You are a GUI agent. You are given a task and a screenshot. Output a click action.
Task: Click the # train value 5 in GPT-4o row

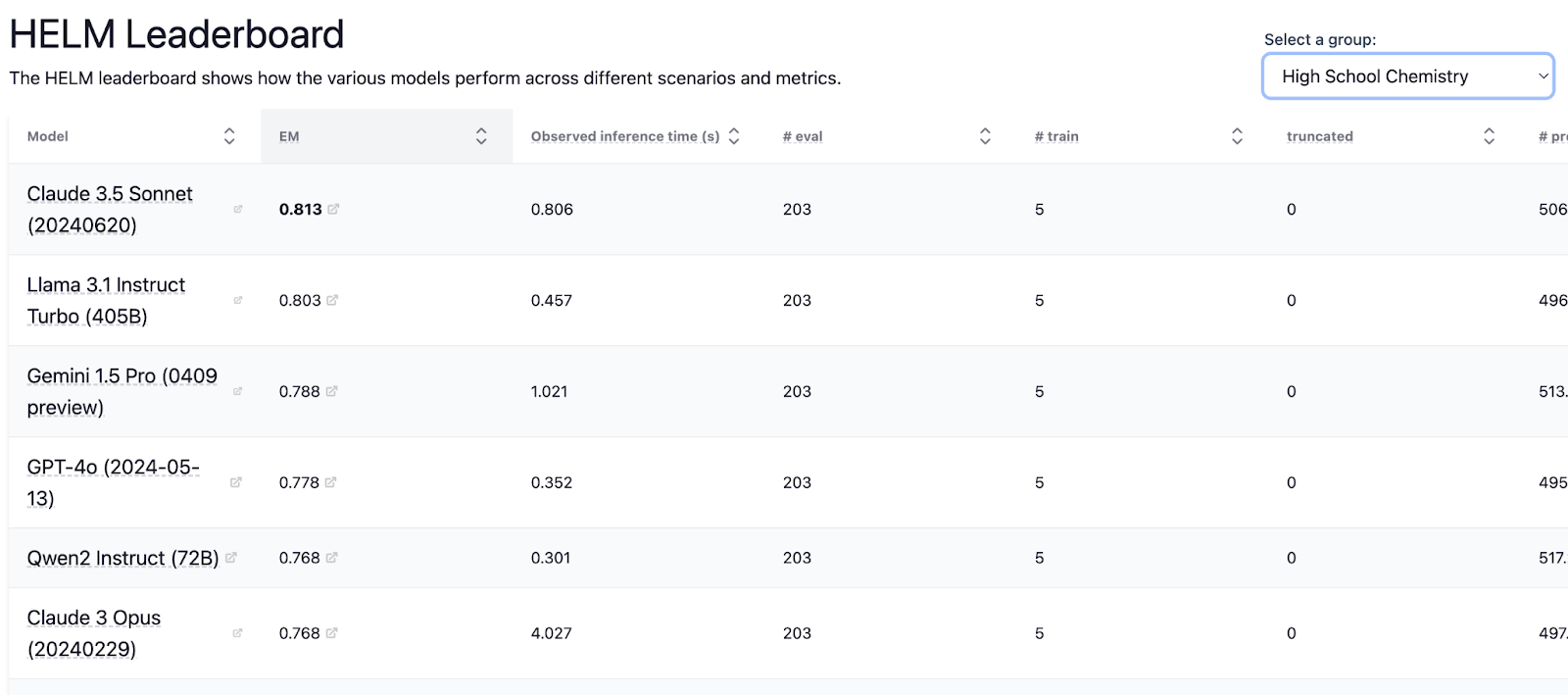pyautogui.click(x=1039, y=483)
